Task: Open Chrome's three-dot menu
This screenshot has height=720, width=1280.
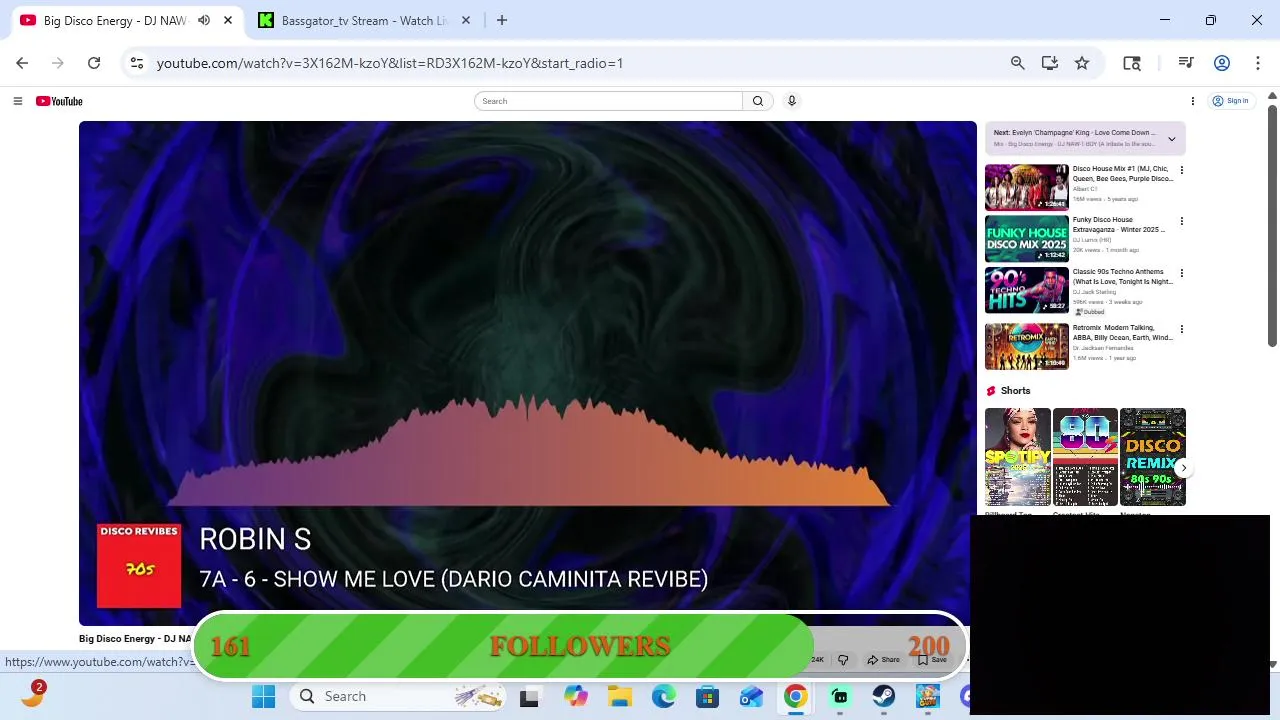Action: (1258, 63)
